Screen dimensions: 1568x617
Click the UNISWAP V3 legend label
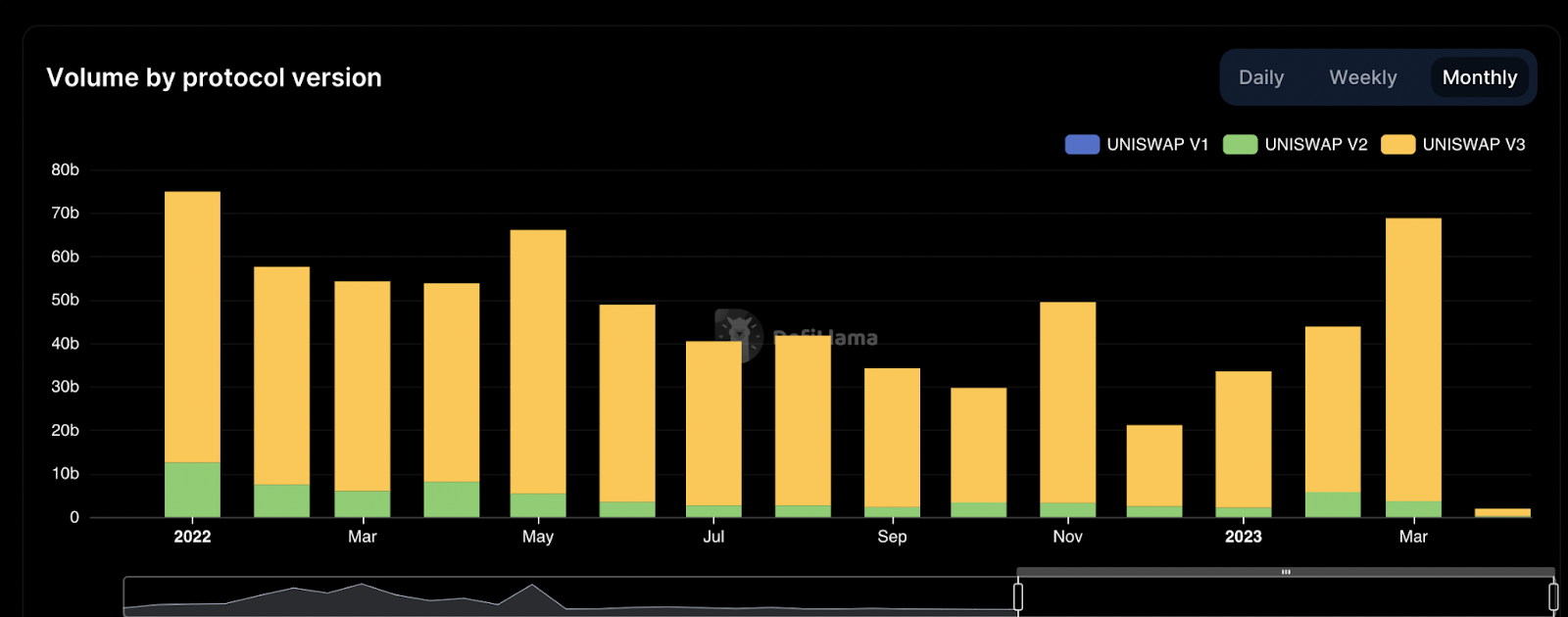point(1474,145)
